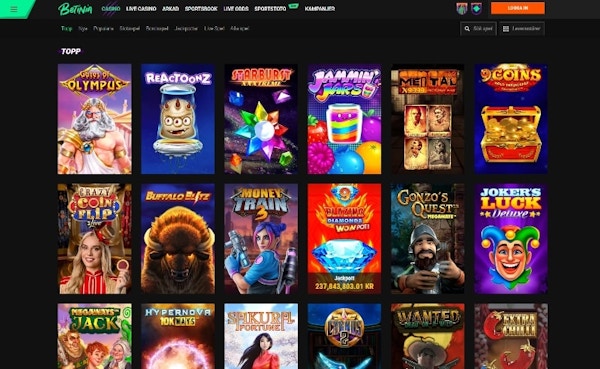The height and width of the screenshot is (369, 600).
Task: Click the purple diamond shield badge icon
Action: click(x=476, y=8)
